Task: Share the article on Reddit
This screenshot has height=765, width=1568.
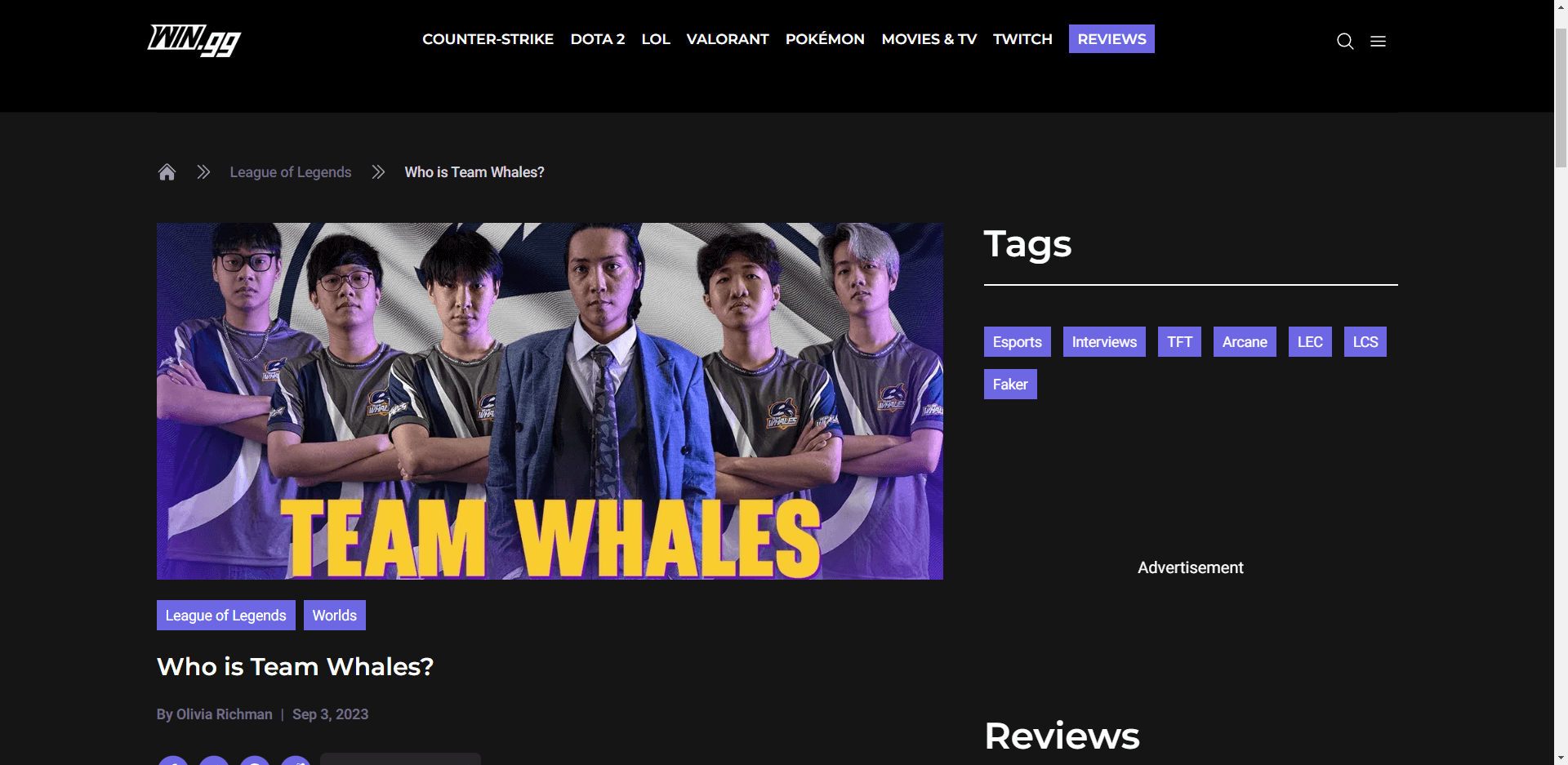Action: 255,761
